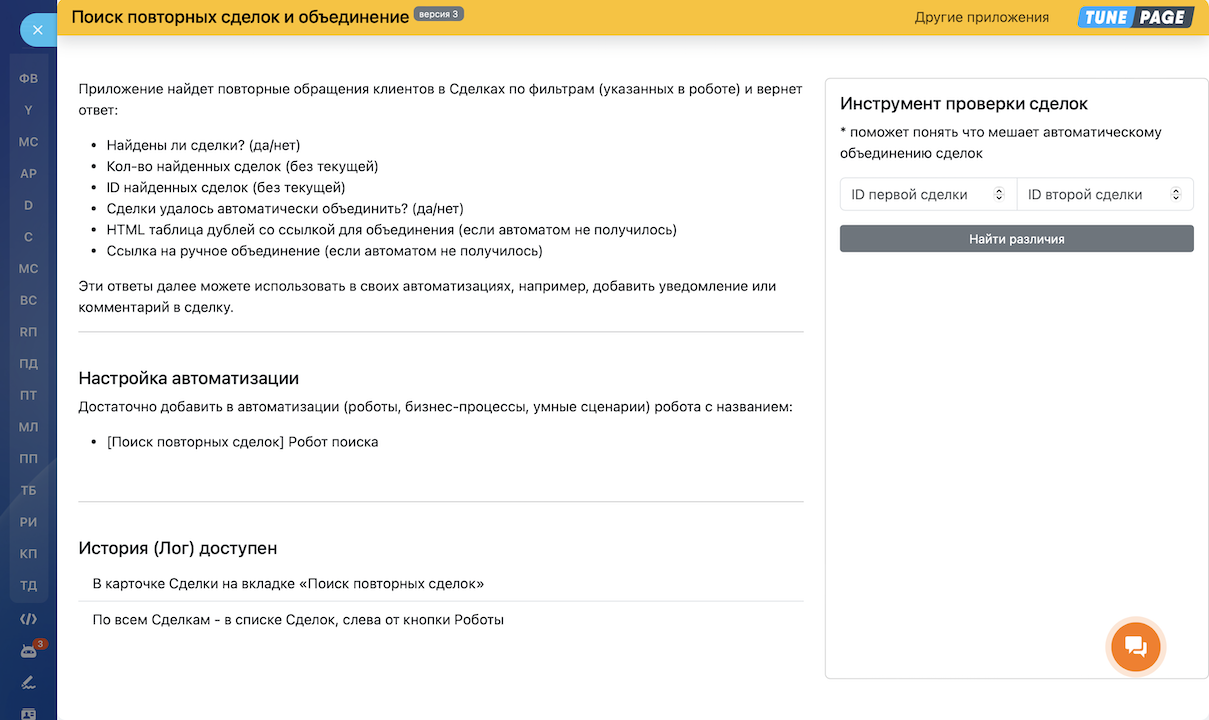Select the ПД sidebar shortcut

[x=28, y=364]
